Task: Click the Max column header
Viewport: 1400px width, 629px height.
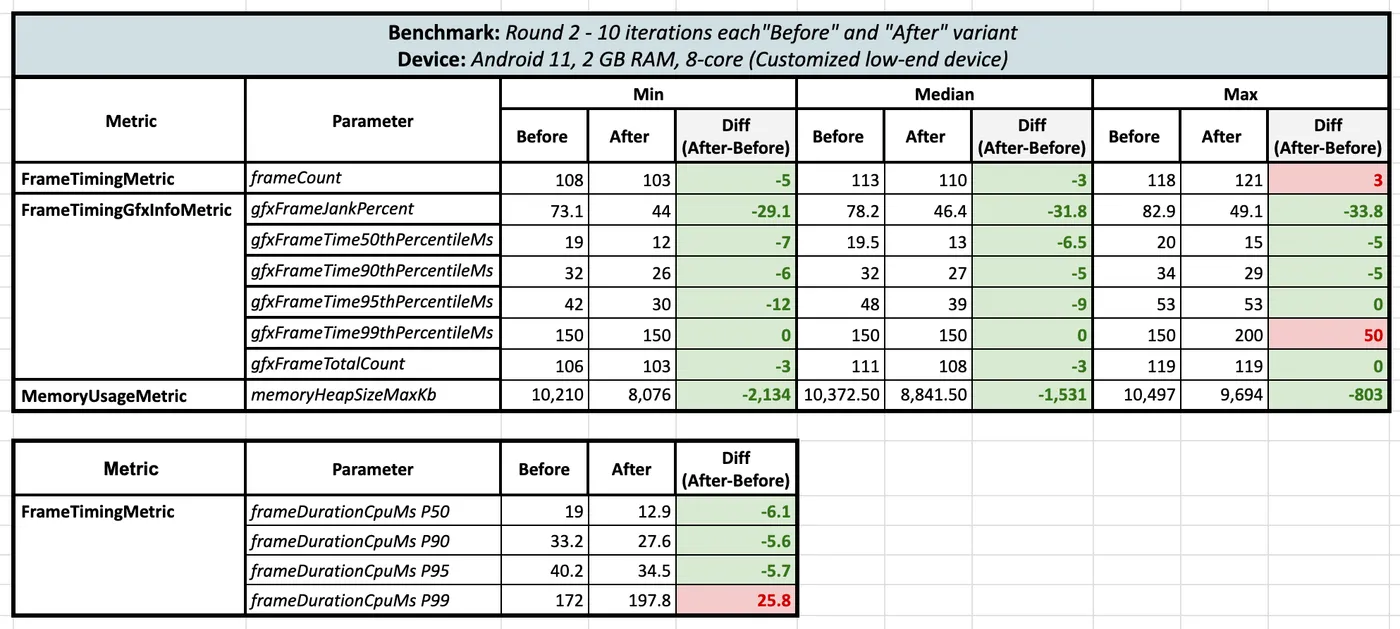Action: (x=1240, y=94)
